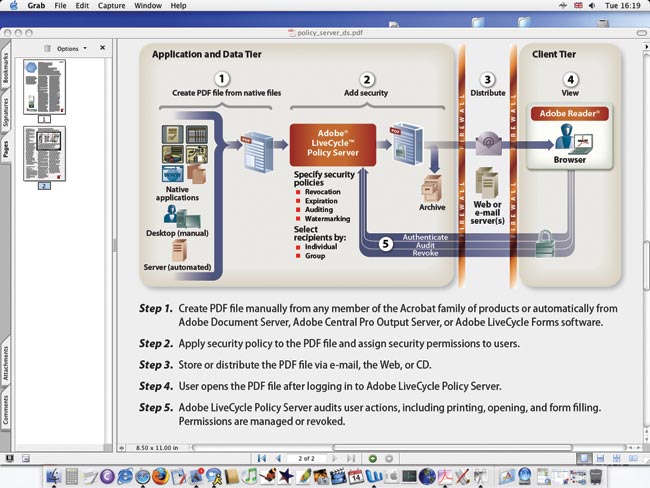Open the Signatures side tab
This screenshot has width=650, height=488.
(x=5, y=112)
